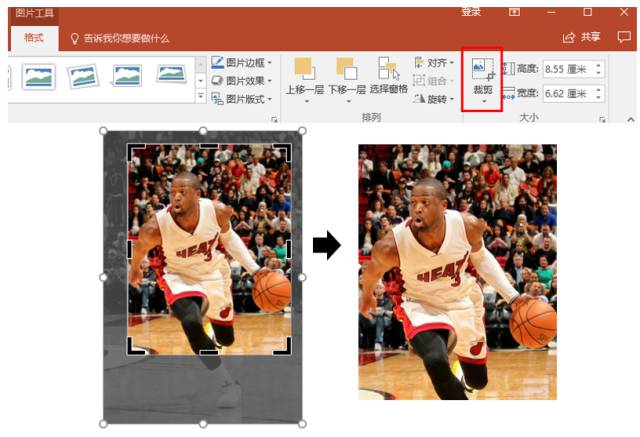Collapse the ribbon with chevron

coord(631,119)
